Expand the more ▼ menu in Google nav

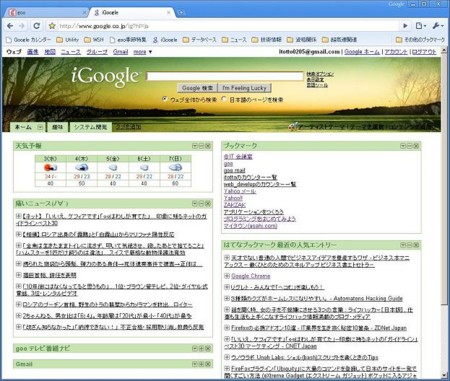pos(143,52)
